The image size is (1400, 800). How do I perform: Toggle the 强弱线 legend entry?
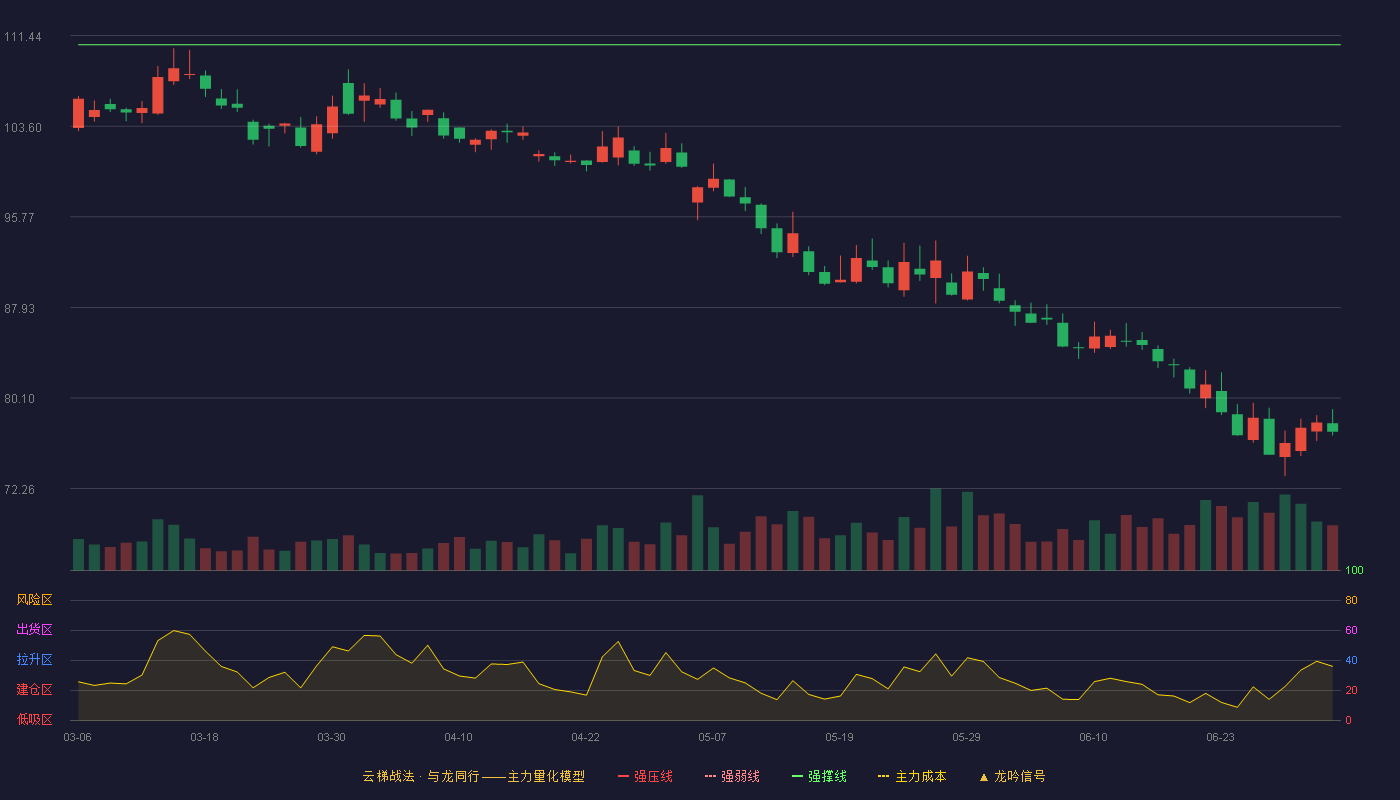(x=732, y=776)
